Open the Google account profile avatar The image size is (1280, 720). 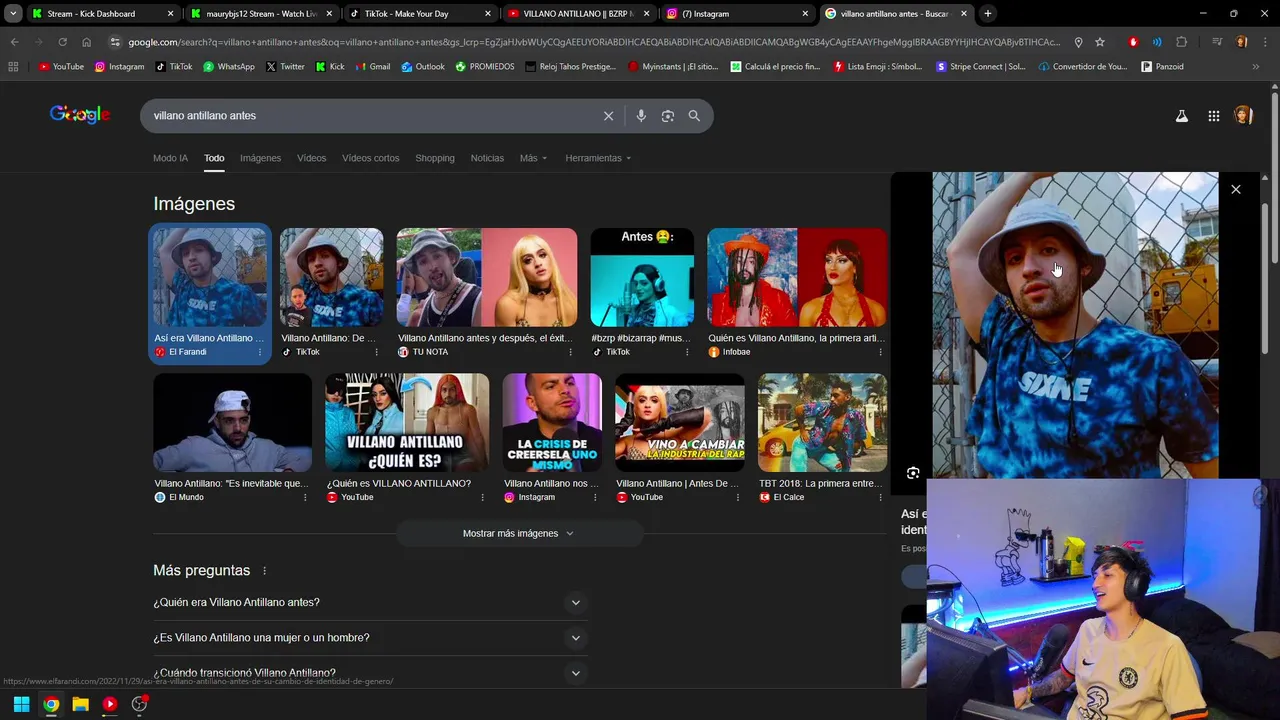1243,116
